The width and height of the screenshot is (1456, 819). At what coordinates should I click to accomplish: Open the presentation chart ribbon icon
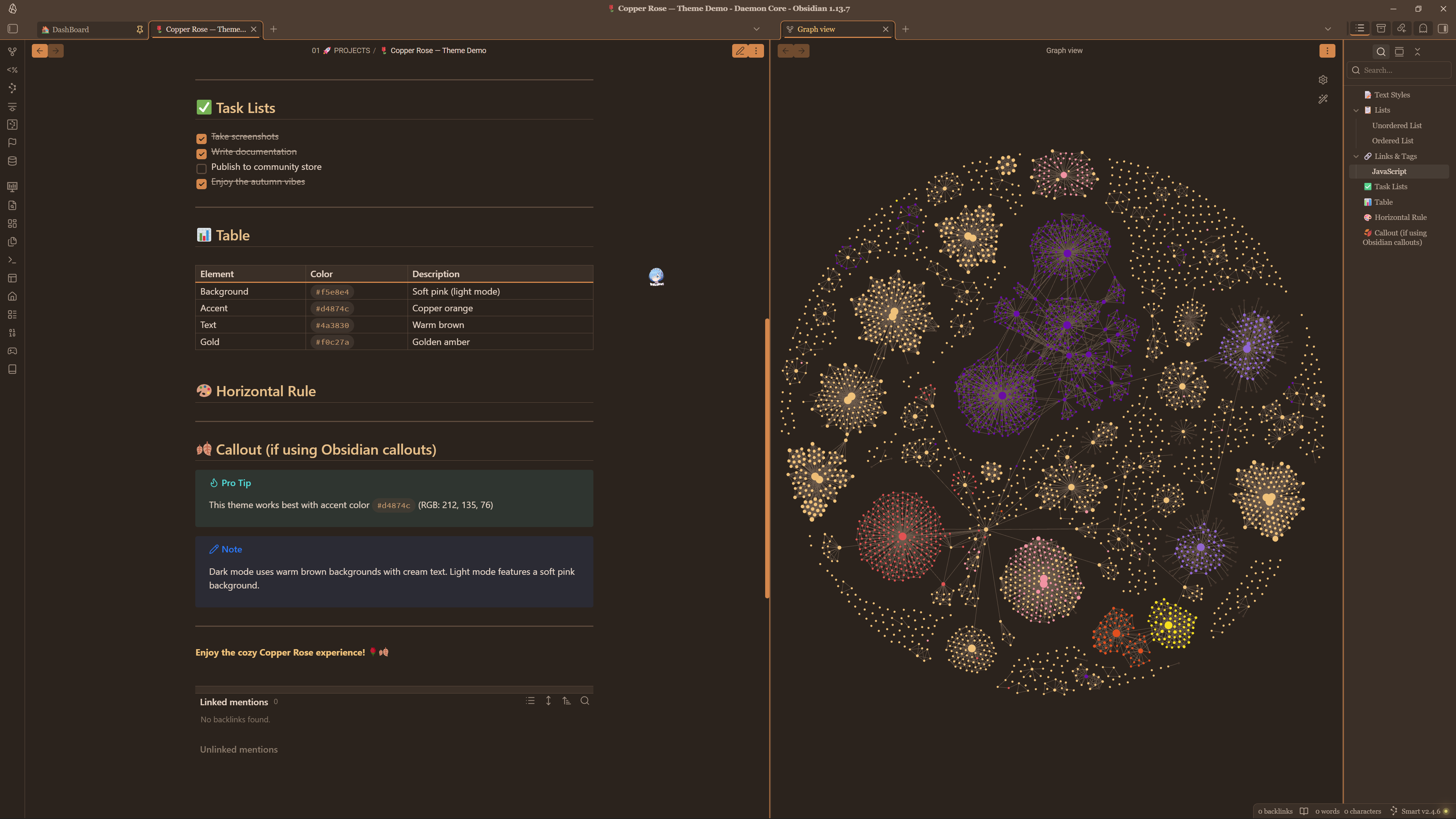click(x=13, y=187)
